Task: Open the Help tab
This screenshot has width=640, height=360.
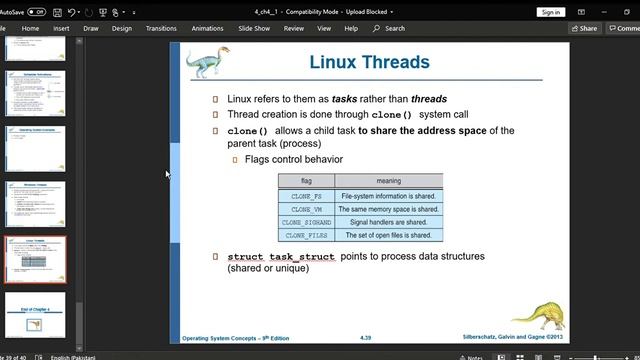Action: (351, 28)
